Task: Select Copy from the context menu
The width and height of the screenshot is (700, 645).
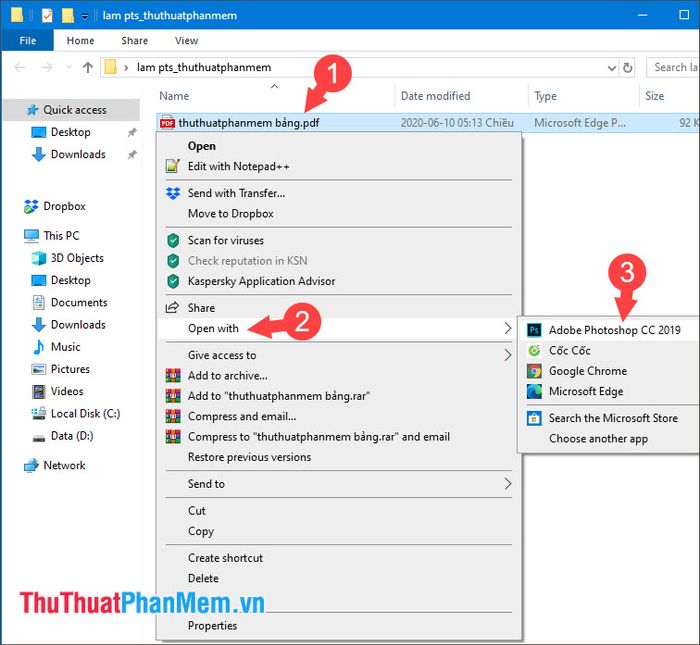Action: click(201, 531)
